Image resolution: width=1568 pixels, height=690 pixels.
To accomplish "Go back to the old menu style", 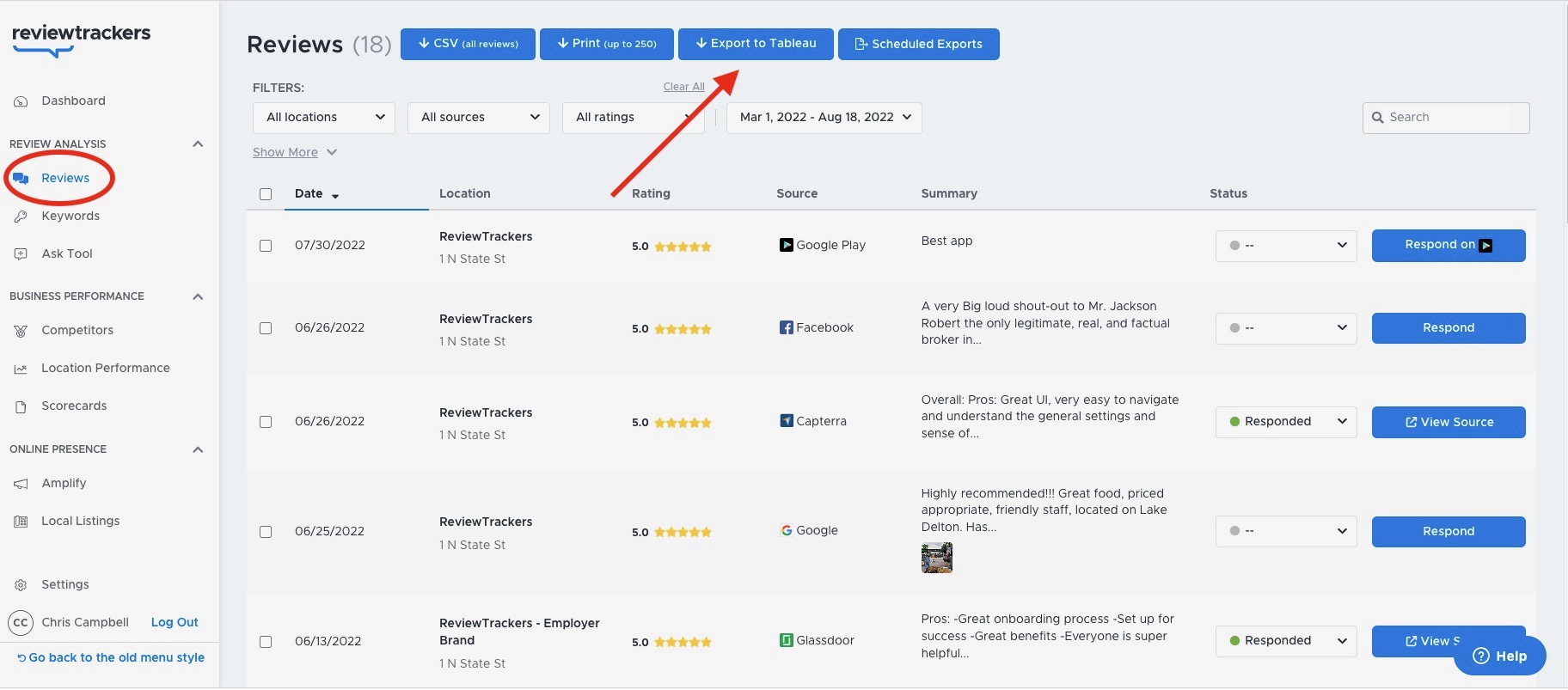I will click(x=111, y=657).
